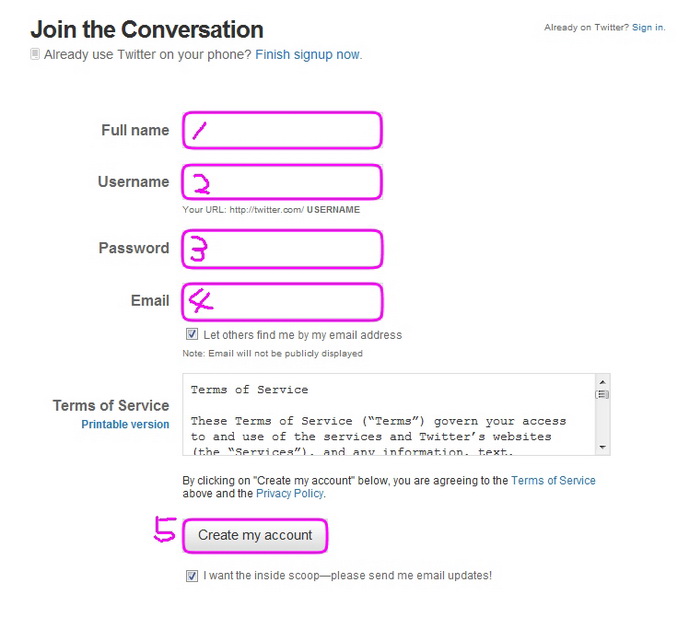The width and height of the screenshot is (700, 630).
Task: Follow the blue "Terms of Service" agreement link
Action: (x=553, y=481)
